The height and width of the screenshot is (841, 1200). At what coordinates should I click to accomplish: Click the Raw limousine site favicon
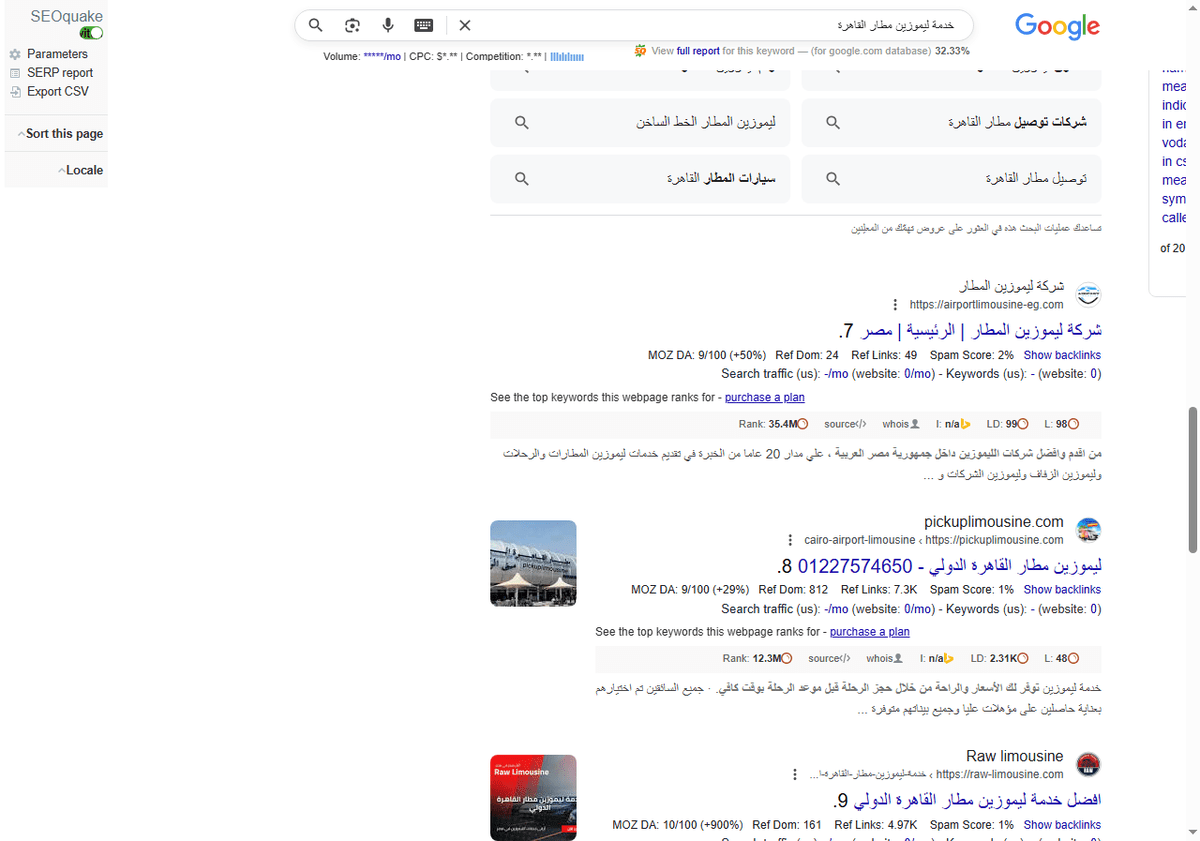tap(1088, 765)
